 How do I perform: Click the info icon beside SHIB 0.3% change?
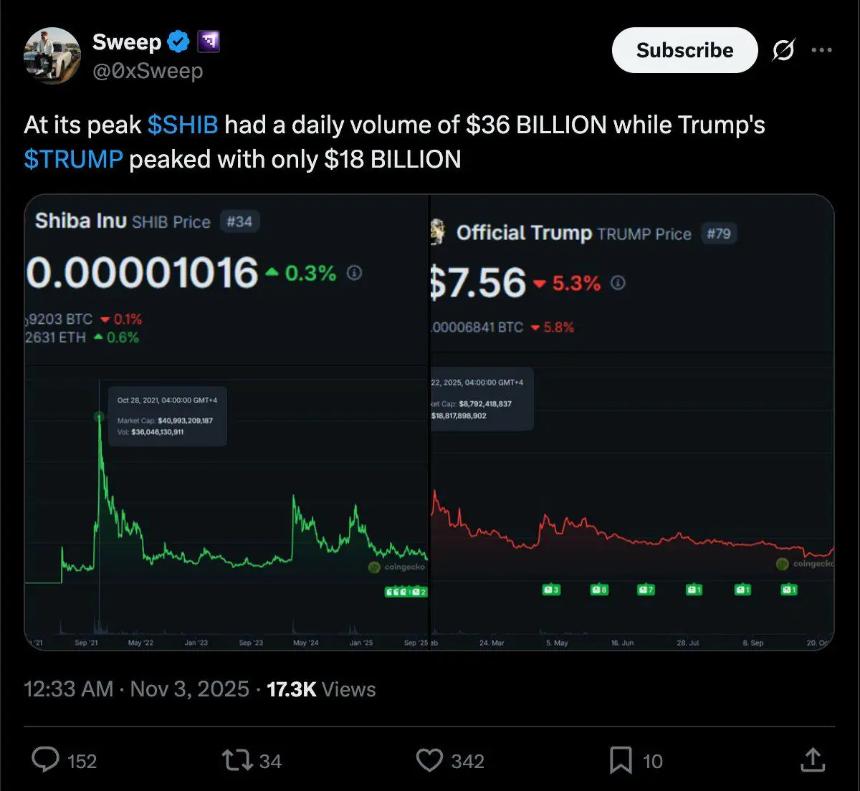355,272
